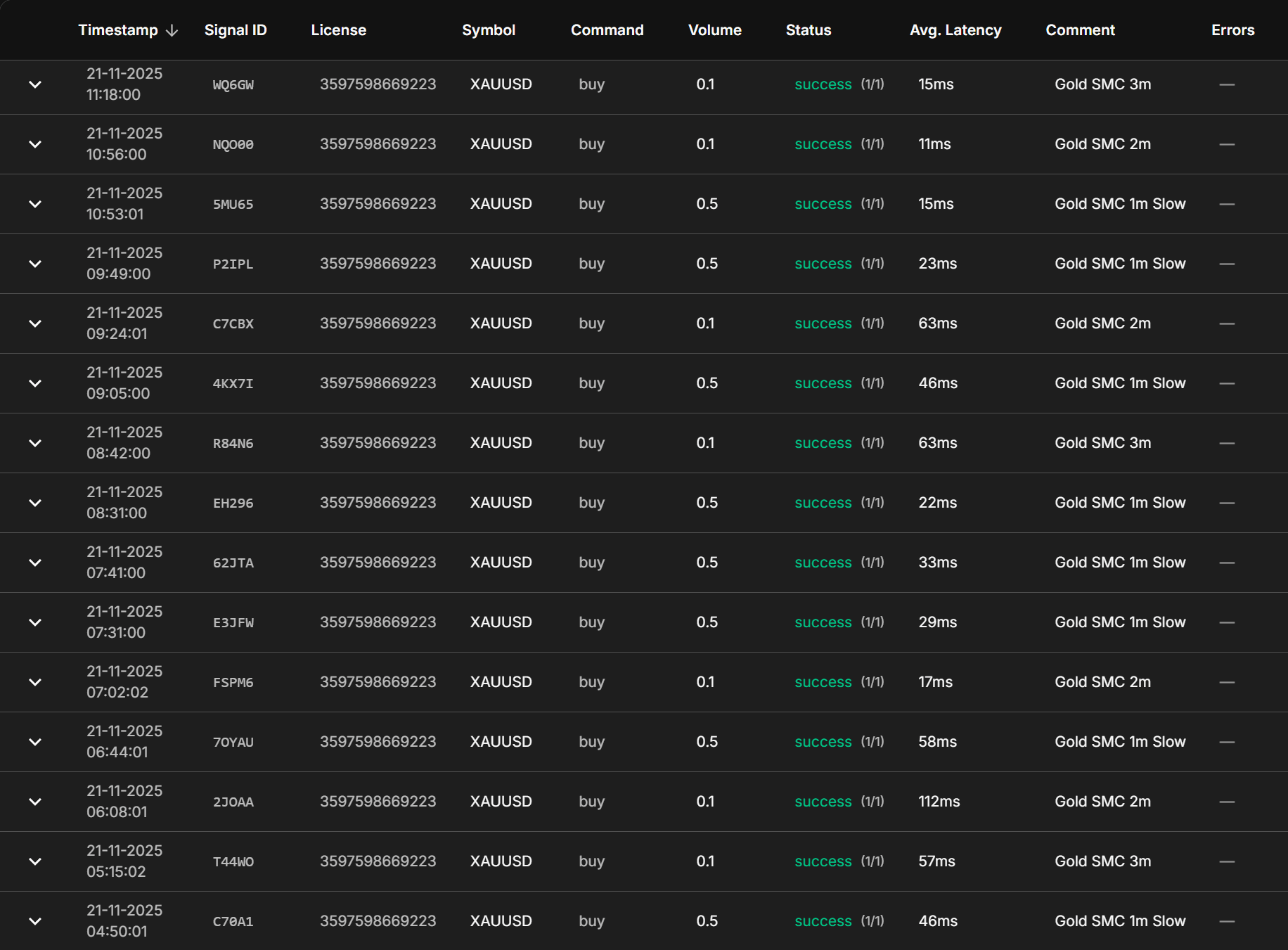
Task: Click the Signal ID column header
Action: pyautogui.click(x=236, y=30)
